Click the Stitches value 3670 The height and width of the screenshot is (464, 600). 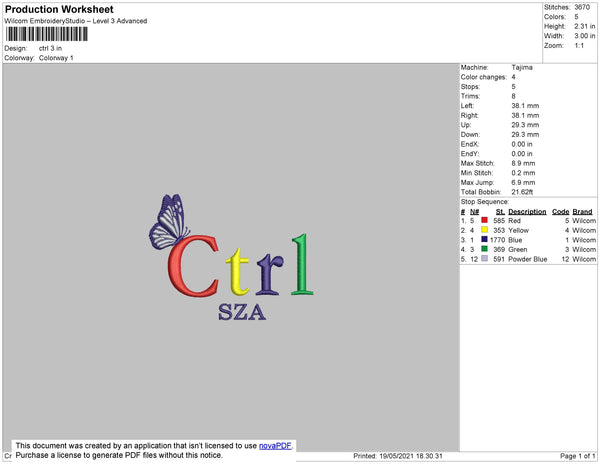click(x=582, y=7)
